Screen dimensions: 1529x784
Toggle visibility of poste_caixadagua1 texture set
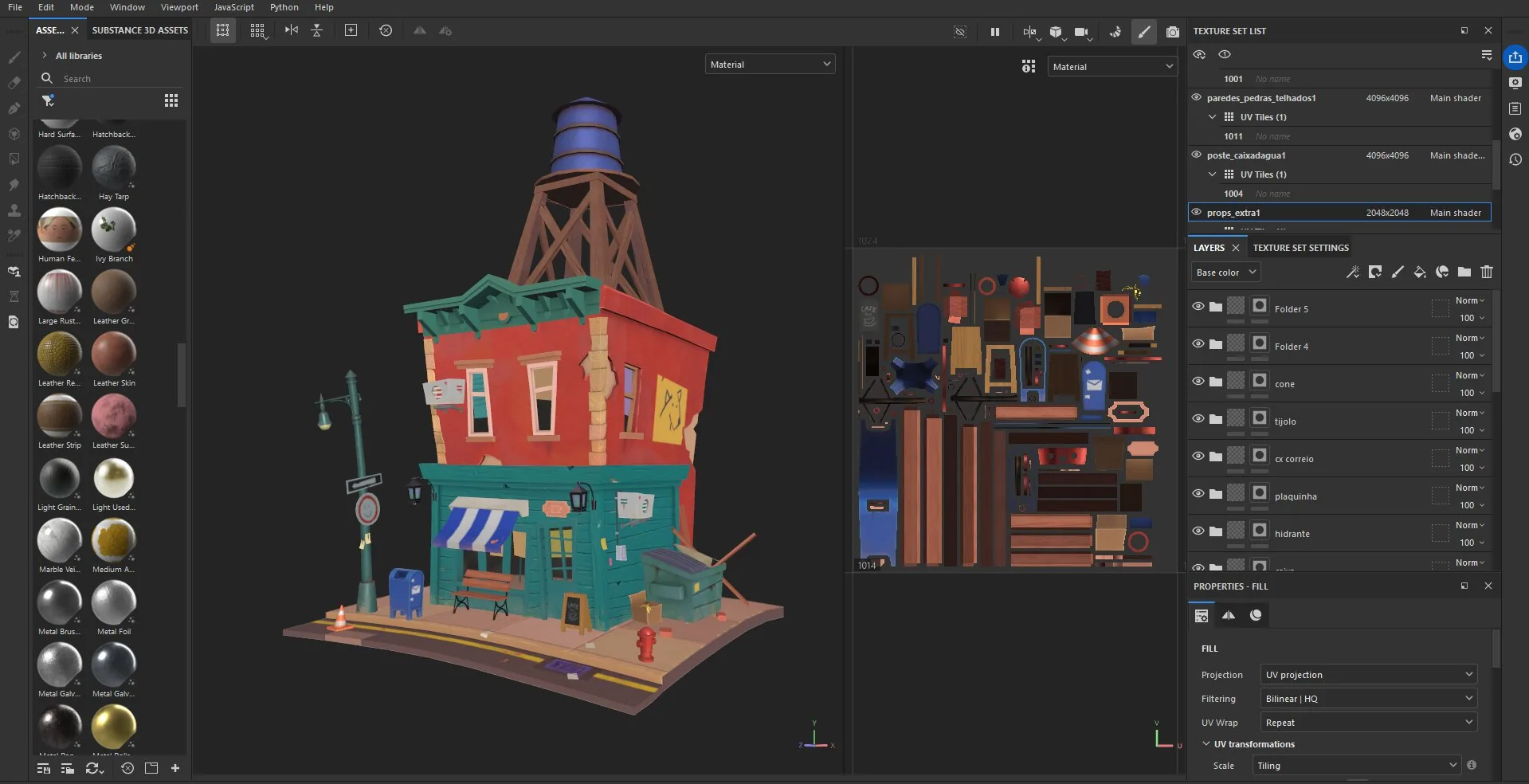click(x=1196, y=155)
